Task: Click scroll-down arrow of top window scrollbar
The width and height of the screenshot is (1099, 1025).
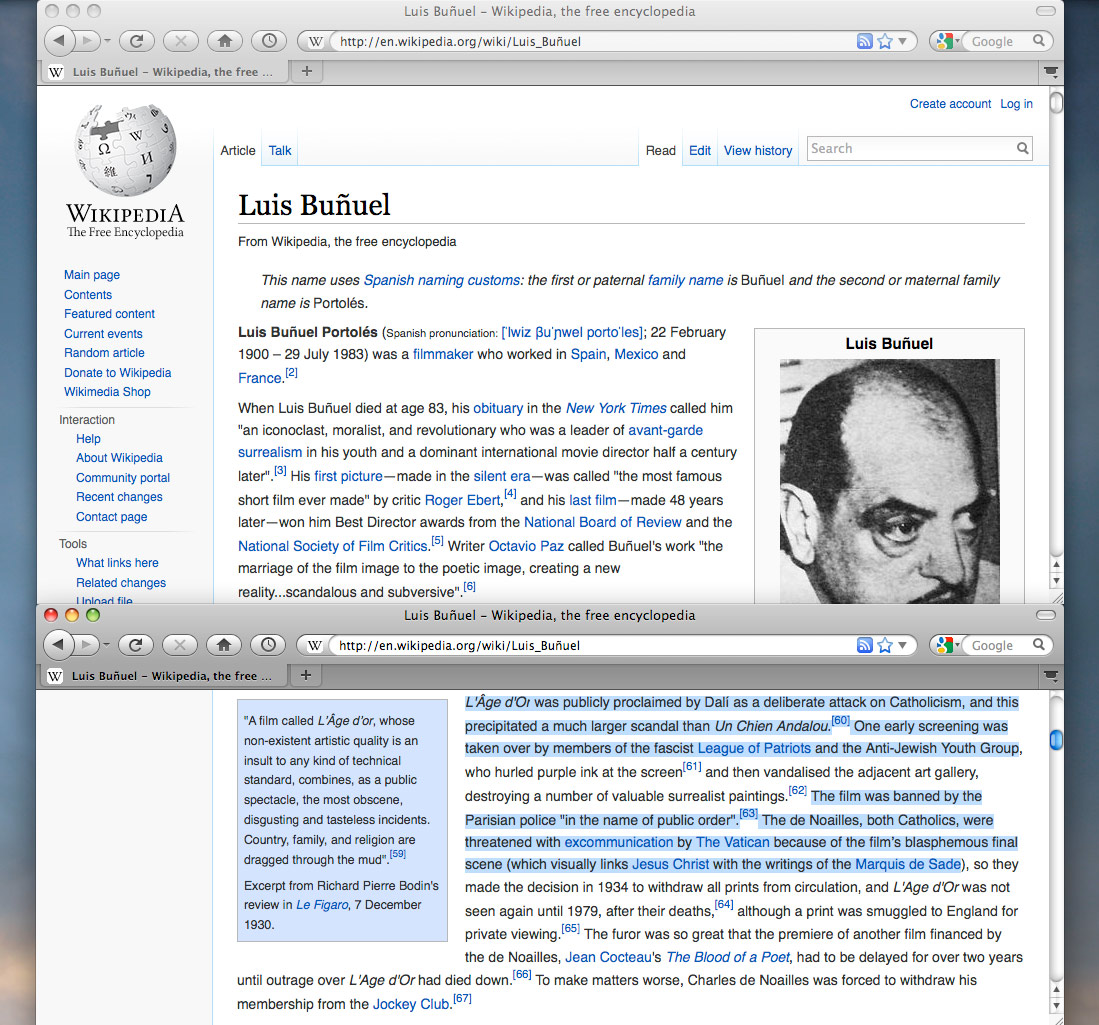Action: tap(1056, 581)
